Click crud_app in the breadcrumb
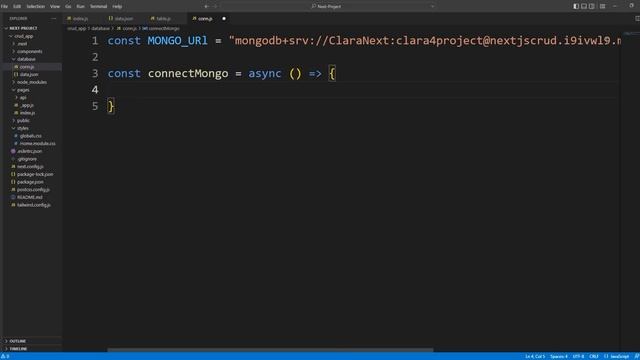This screenshot has width=640, height=360. (x=77, y=29)
